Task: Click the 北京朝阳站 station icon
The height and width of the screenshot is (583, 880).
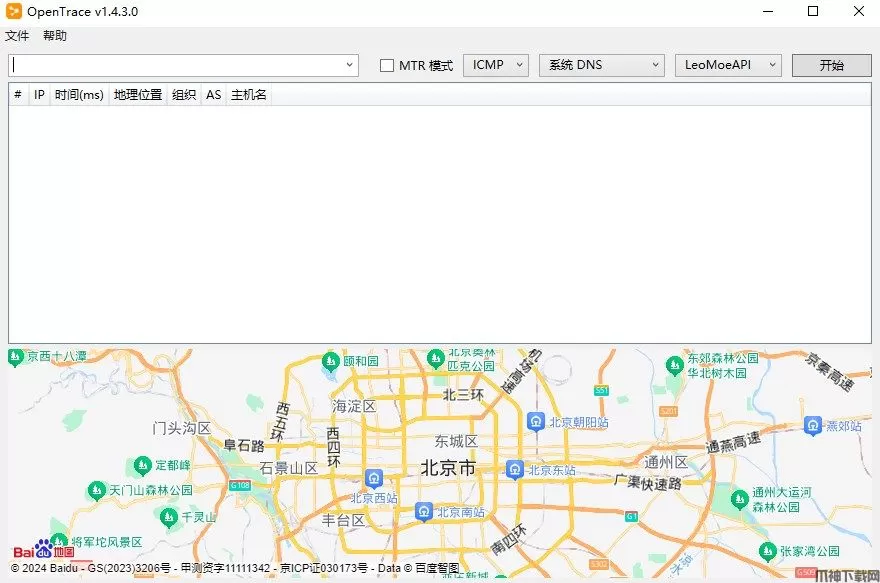Action: click(x=536, y=421)
